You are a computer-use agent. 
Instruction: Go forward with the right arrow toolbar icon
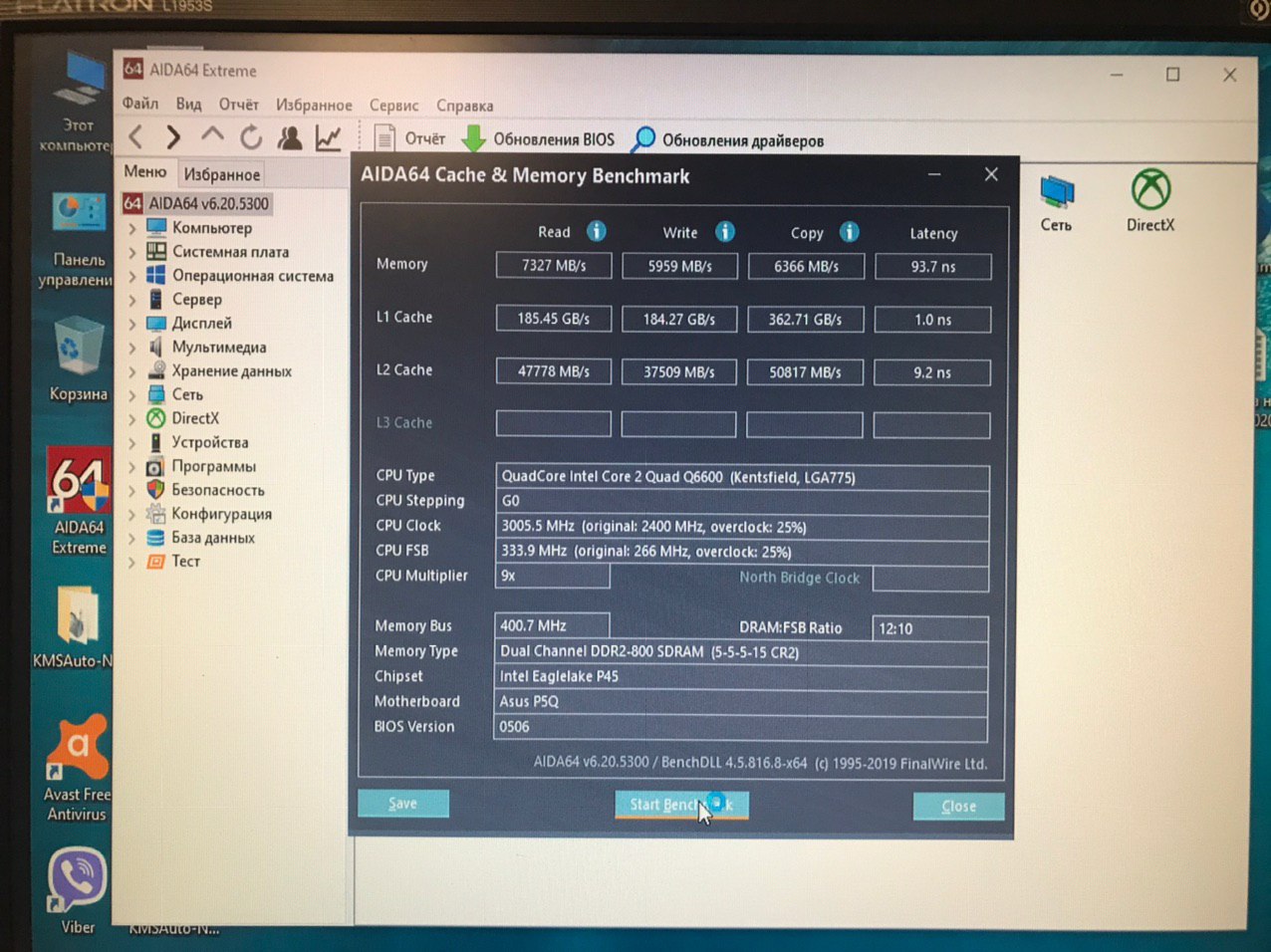tap(173, 137)
